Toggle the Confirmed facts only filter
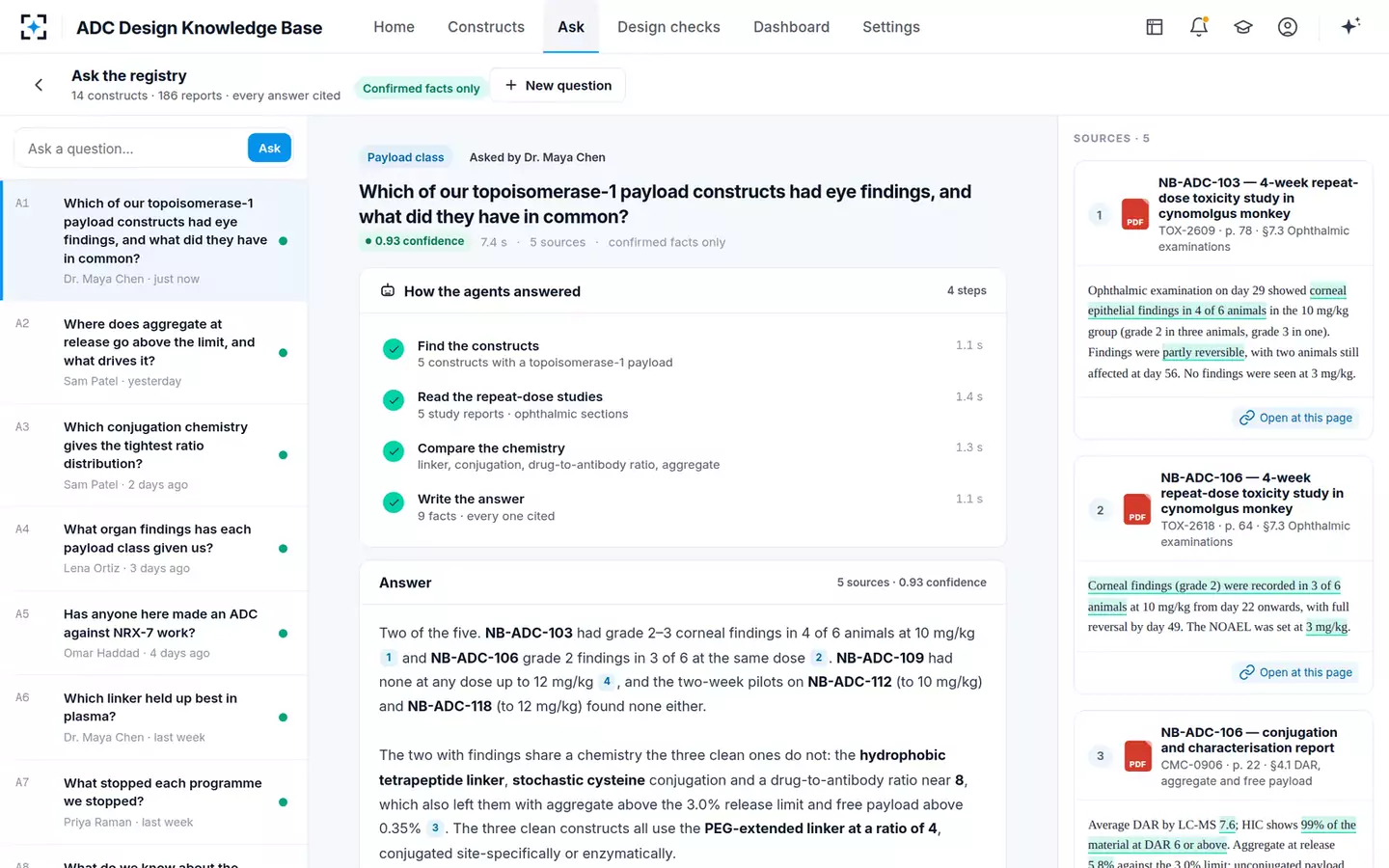1389x868 pixels. 422,88
